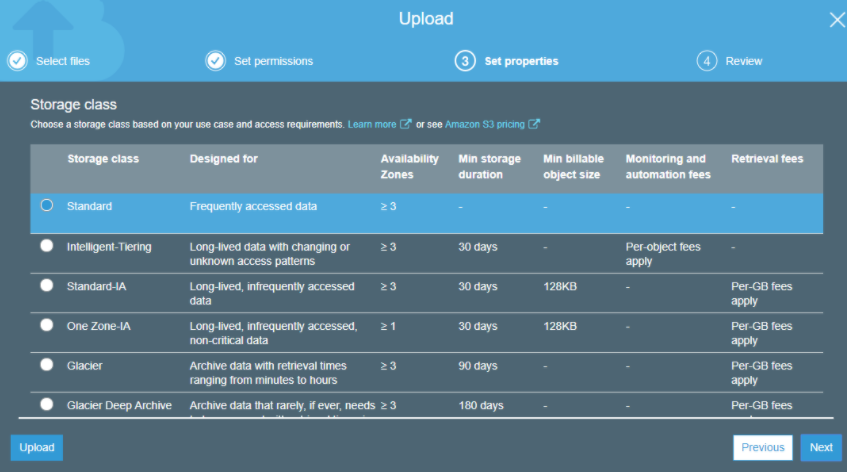Click the Next button
This screenshot has height=472, width=849.
pyautogui.click(x=821, y=448)
